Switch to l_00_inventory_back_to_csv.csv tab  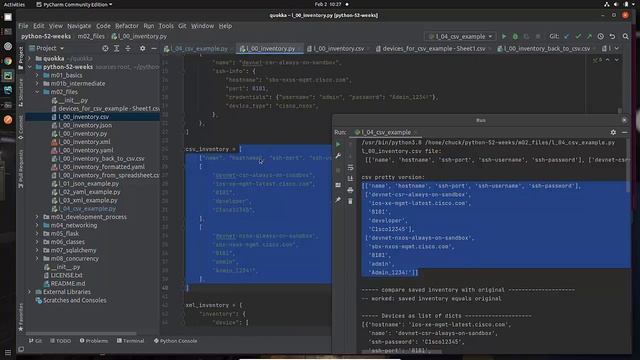[x=547, y=49]
